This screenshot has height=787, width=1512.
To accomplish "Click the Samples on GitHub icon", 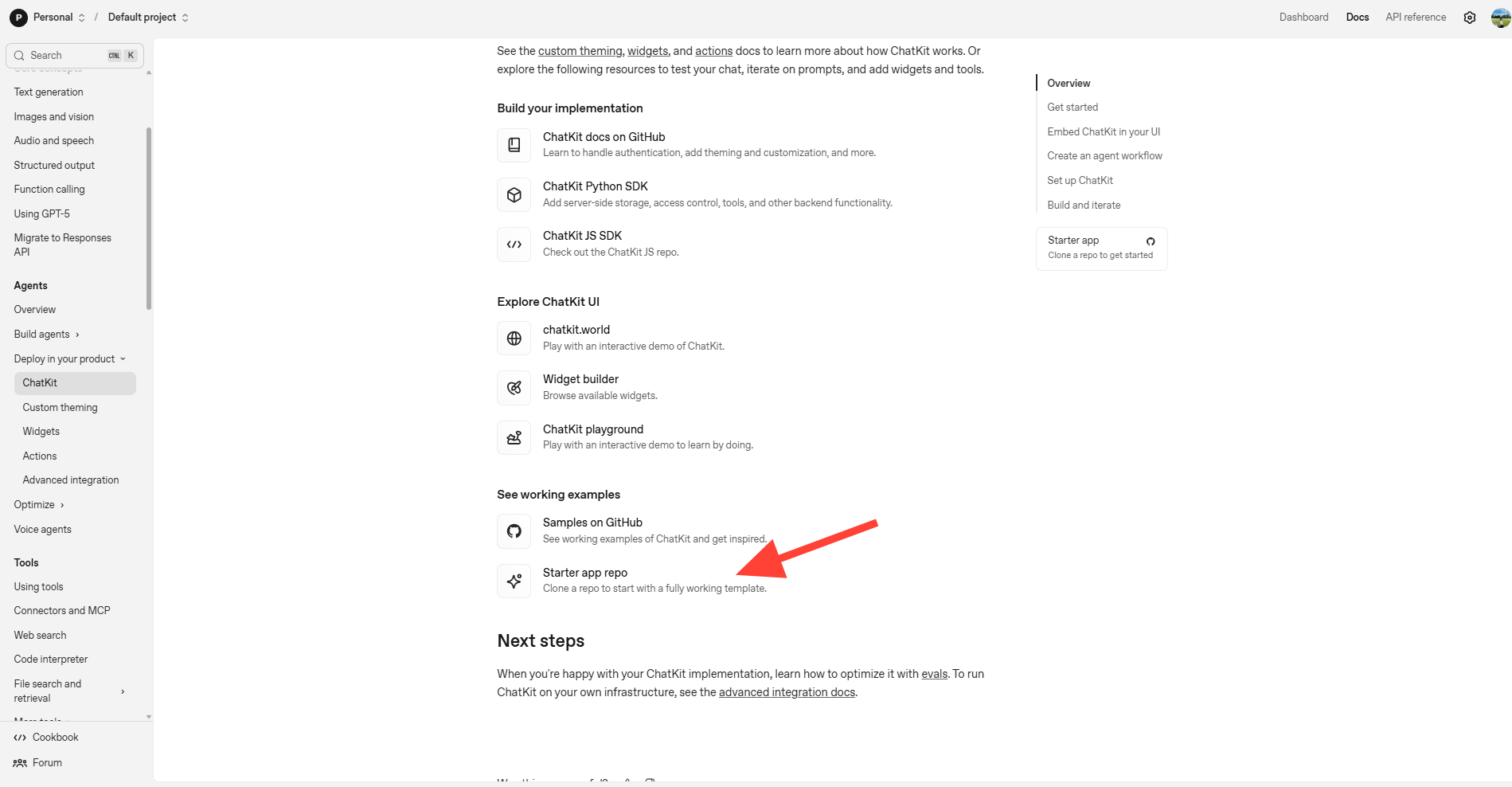I will tap(514, 531).
